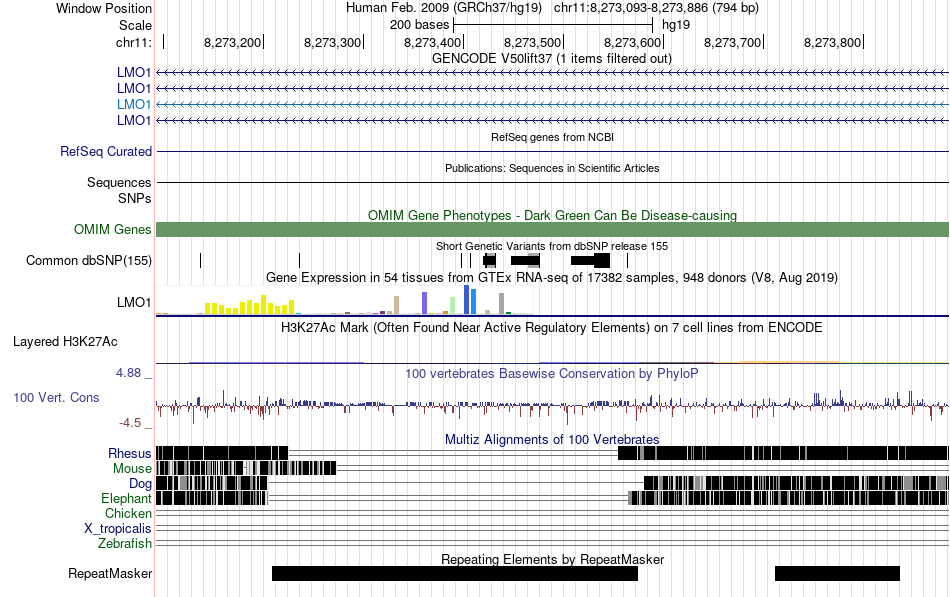Click LMO1 label beside the GTEx expression chart
950x597 pixels.
pos(134,302)
